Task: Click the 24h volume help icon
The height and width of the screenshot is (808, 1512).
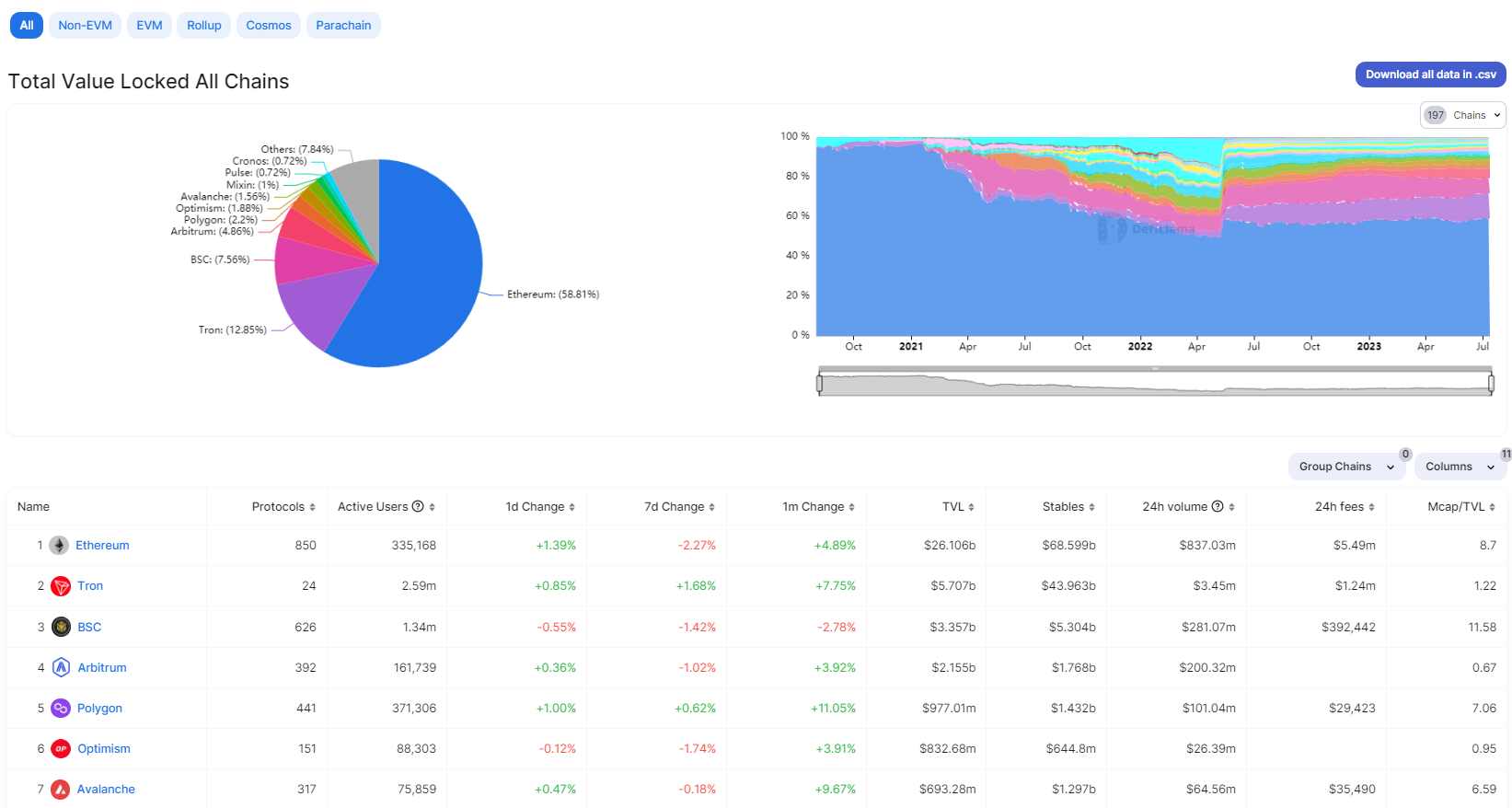Action: point(1218,507)
